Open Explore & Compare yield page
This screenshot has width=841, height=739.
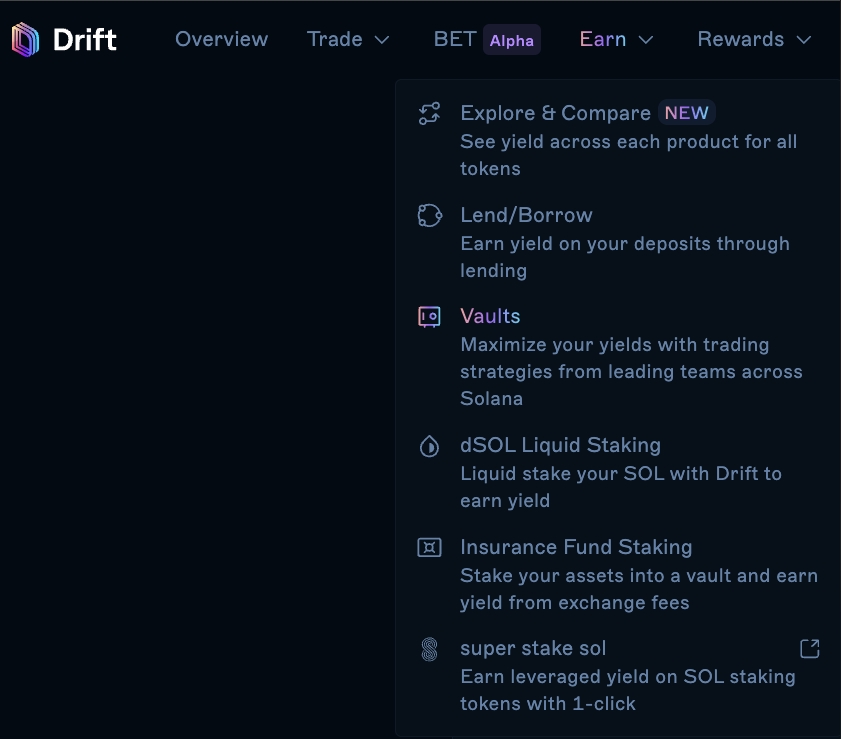pos(555,113)
